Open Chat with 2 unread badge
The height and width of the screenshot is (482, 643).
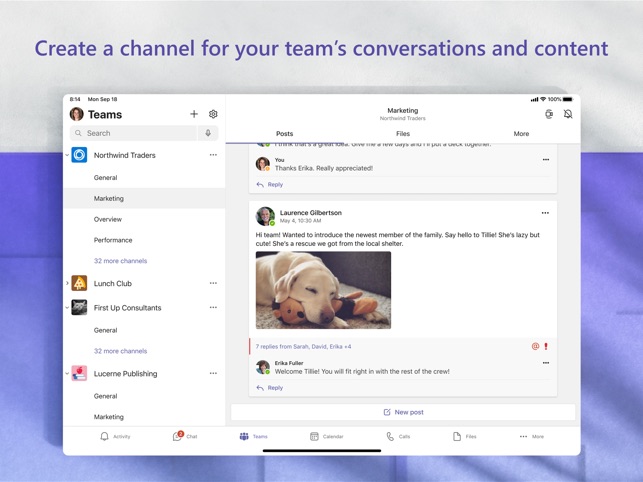click(185, 436)
